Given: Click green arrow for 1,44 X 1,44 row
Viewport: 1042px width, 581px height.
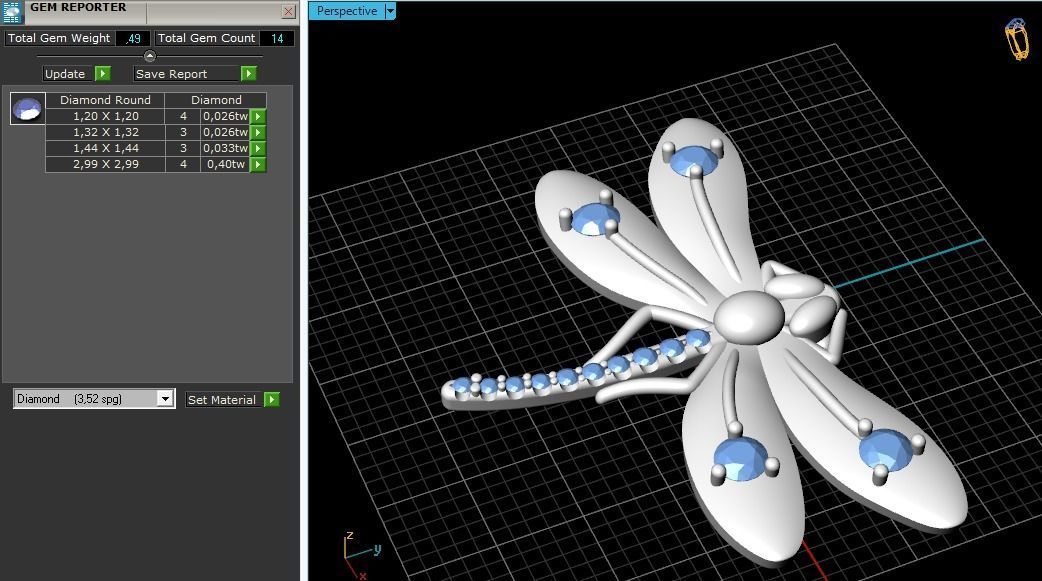Looking at the screenshot, I should pos(258,148).
